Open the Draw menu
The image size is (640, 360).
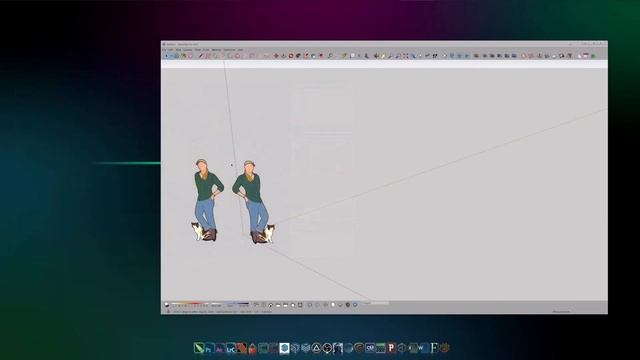pyautogui.click(x=198, y=50)
